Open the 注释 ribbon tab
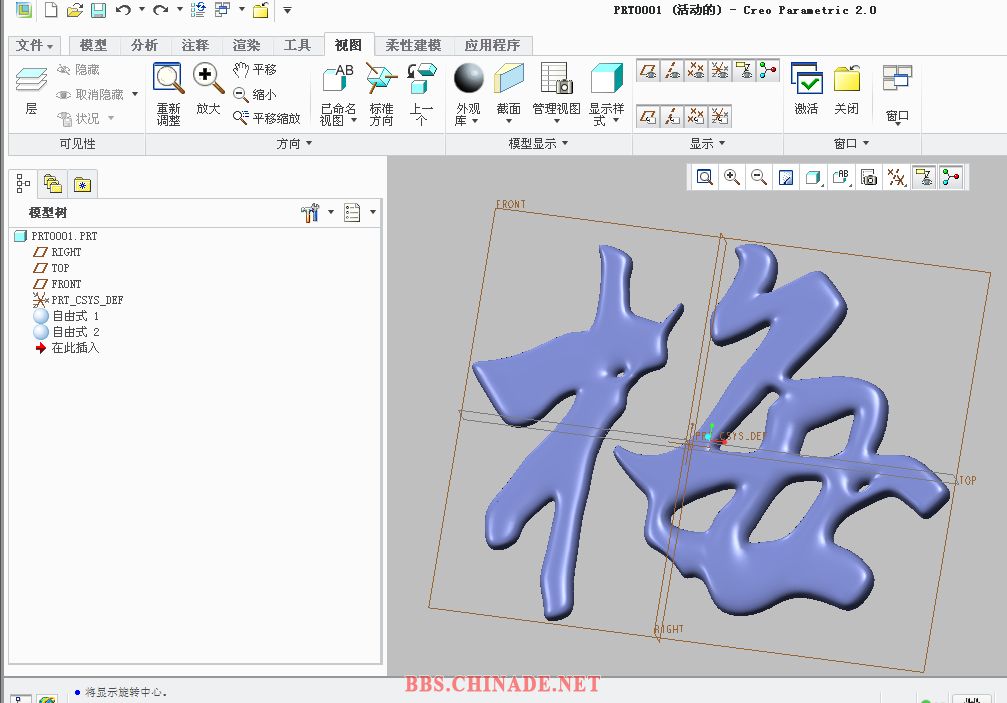The image size is (1007, 703). [x=195, y=46]
